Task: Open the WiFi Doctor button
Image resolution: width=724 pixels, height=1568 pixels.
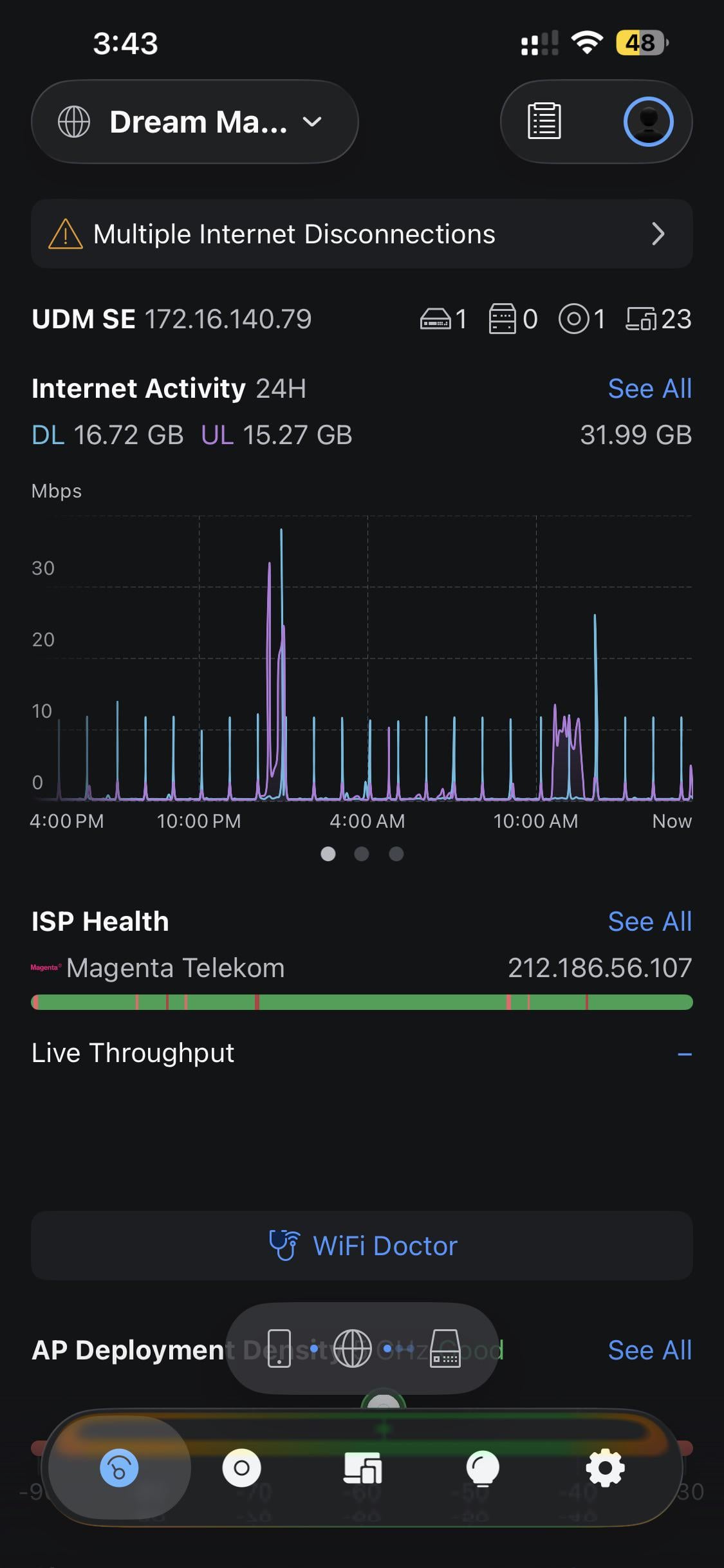Action: [x=362, y=1246]
